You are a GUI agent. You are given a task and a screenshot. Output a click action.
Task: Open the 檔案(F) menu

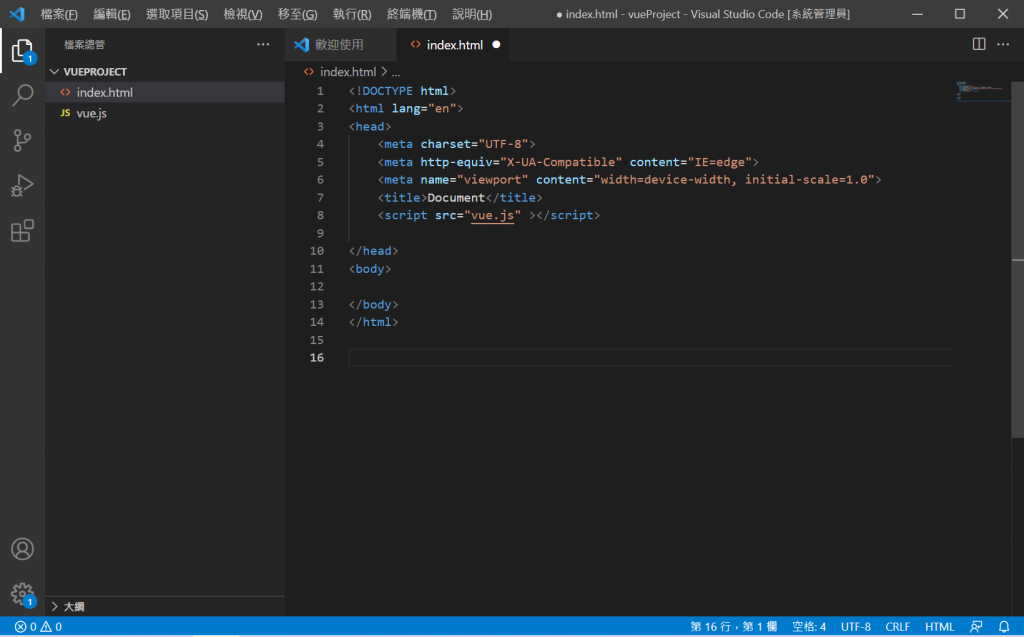click(59, 14)
